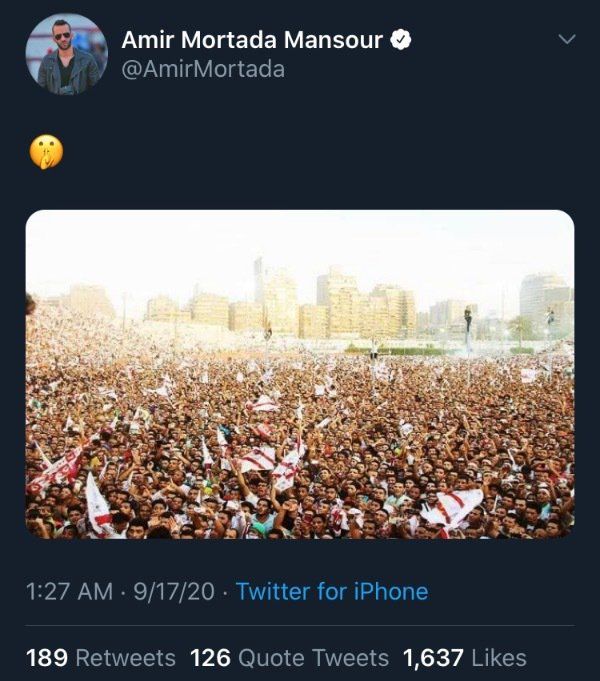Click the verified badge next to Mansour

[401, 40]
